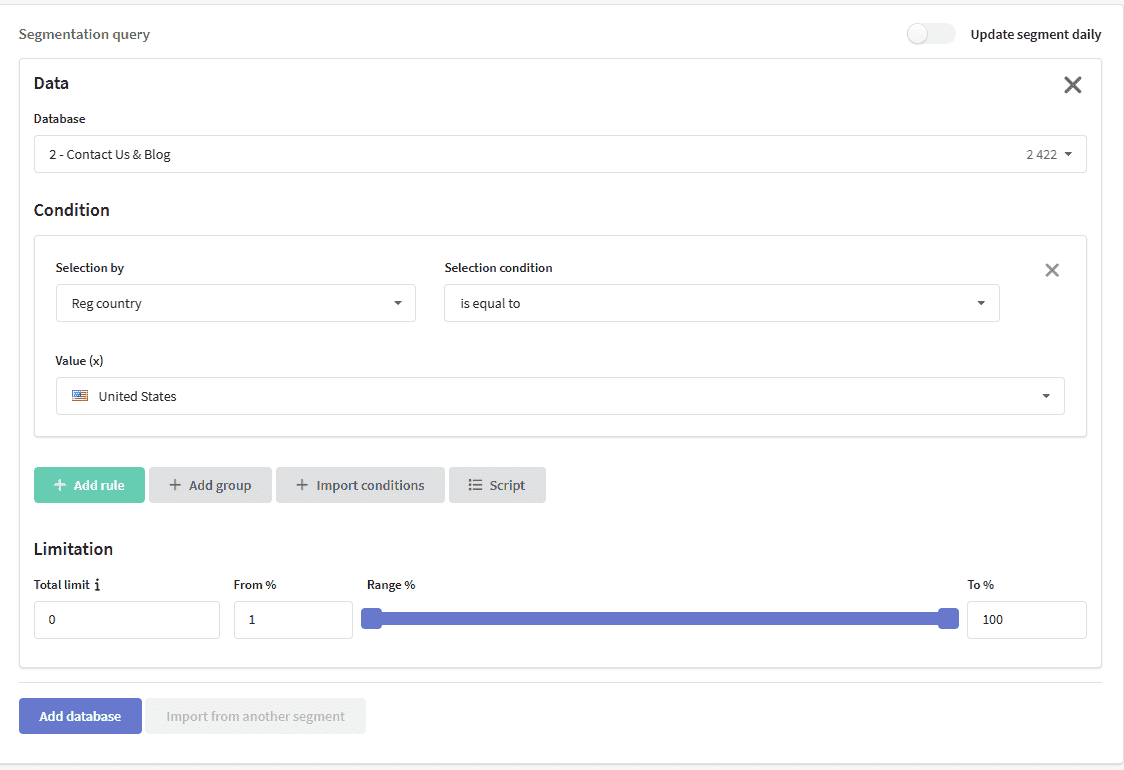Image resolution: width=1124 pixels, height=770 pixels.
Task: Open the Selection condition dropdown arrow
Action: tap(981, 303)
